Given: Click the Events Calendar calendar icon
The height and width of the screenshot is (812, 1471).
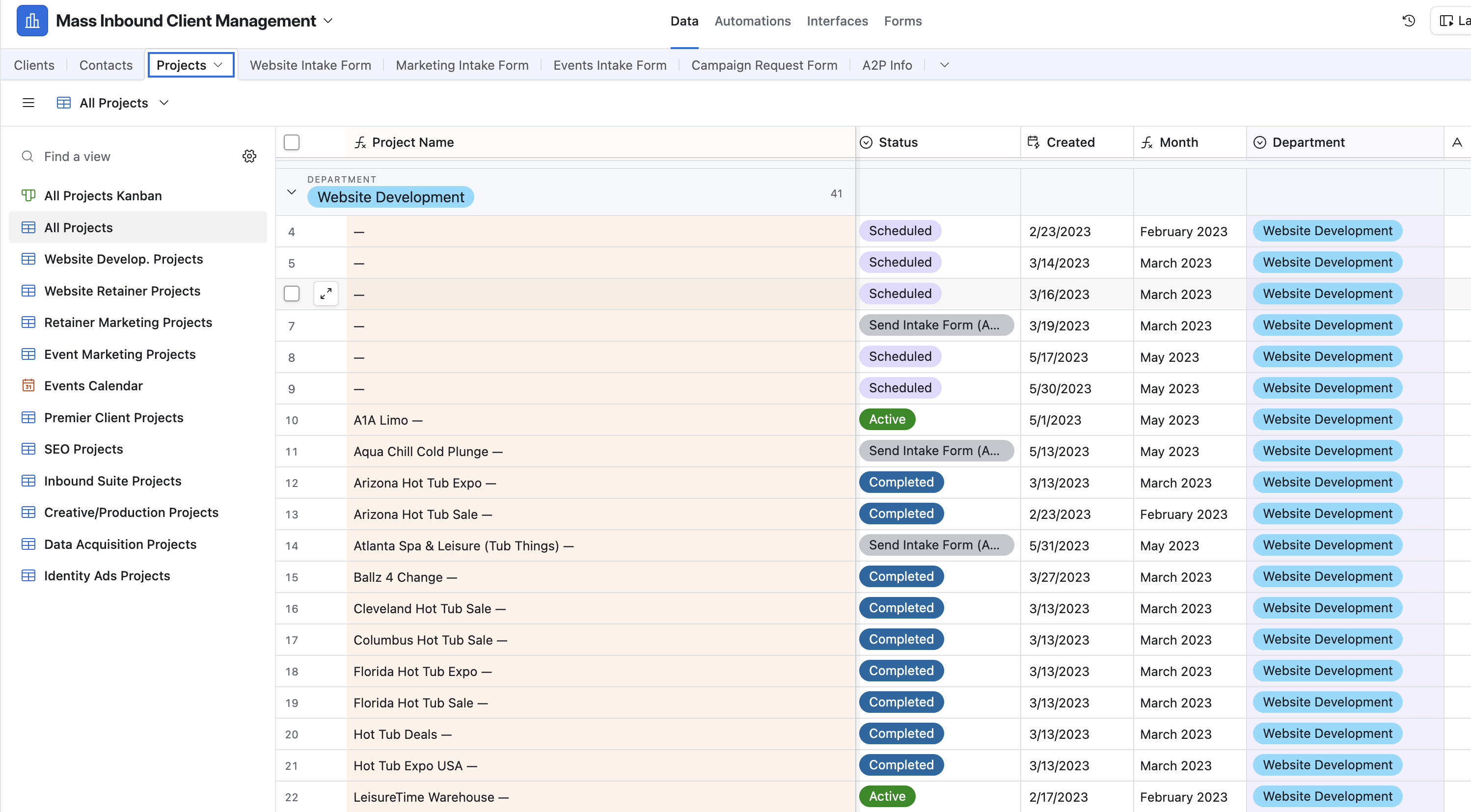Looking at the screenshot, I should (x=28, y=385).
